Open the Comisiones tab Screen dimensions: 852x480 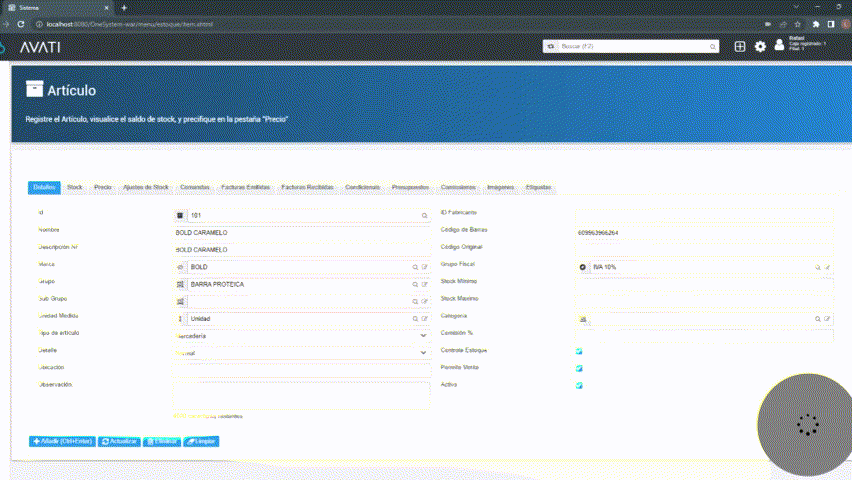click(x=458, y=188)
